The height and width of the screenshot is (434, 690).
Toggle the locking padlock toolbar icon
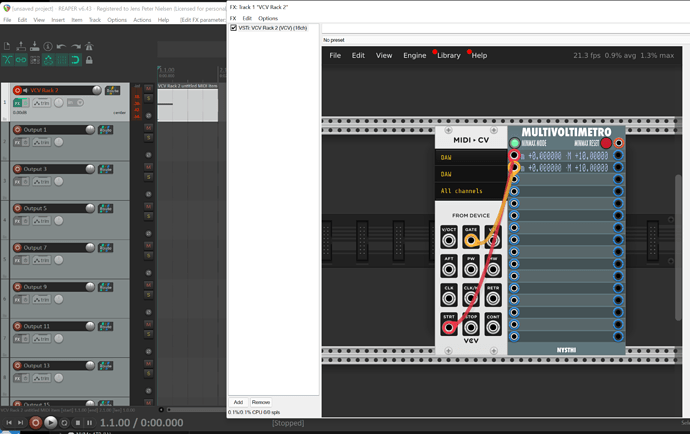point(89,60)
